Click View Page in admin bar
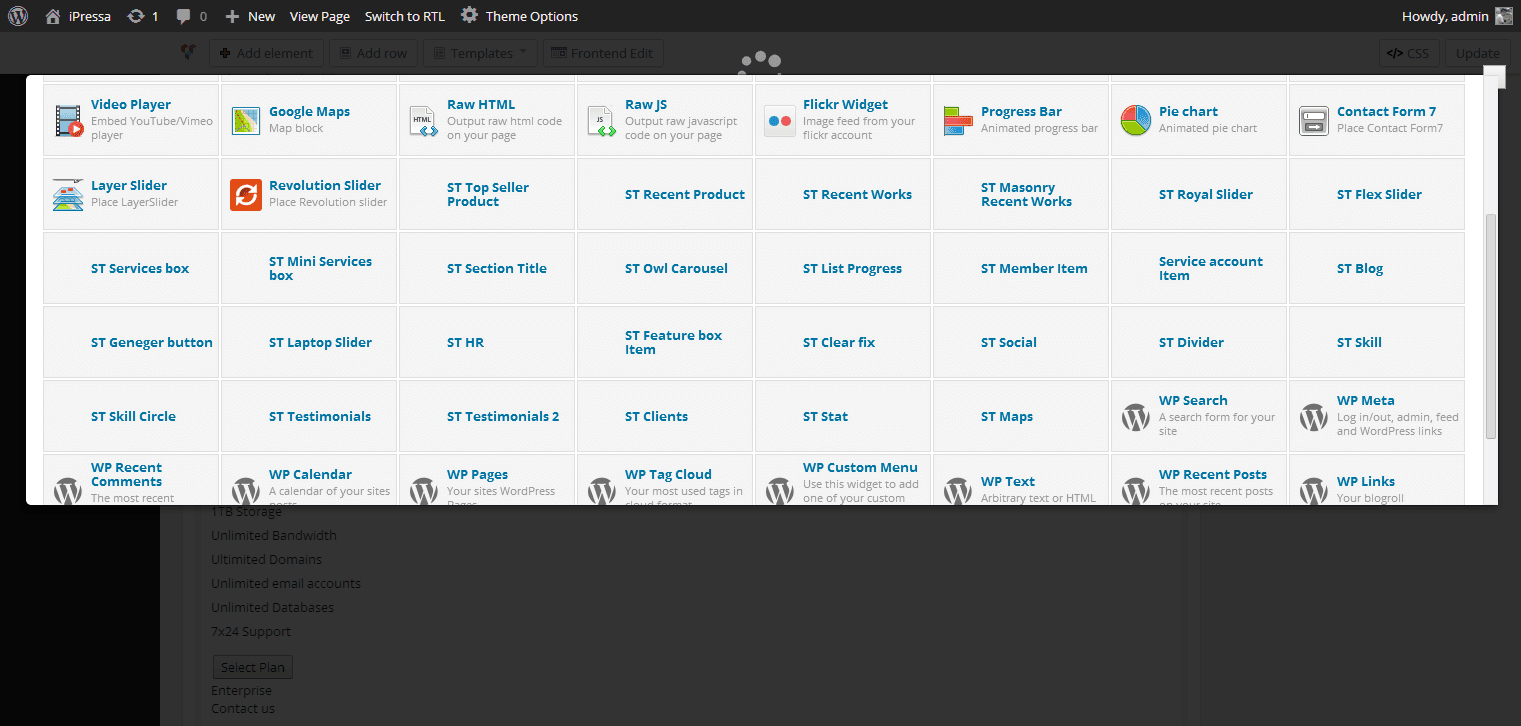1521x726 pixels. click(320, 16)
